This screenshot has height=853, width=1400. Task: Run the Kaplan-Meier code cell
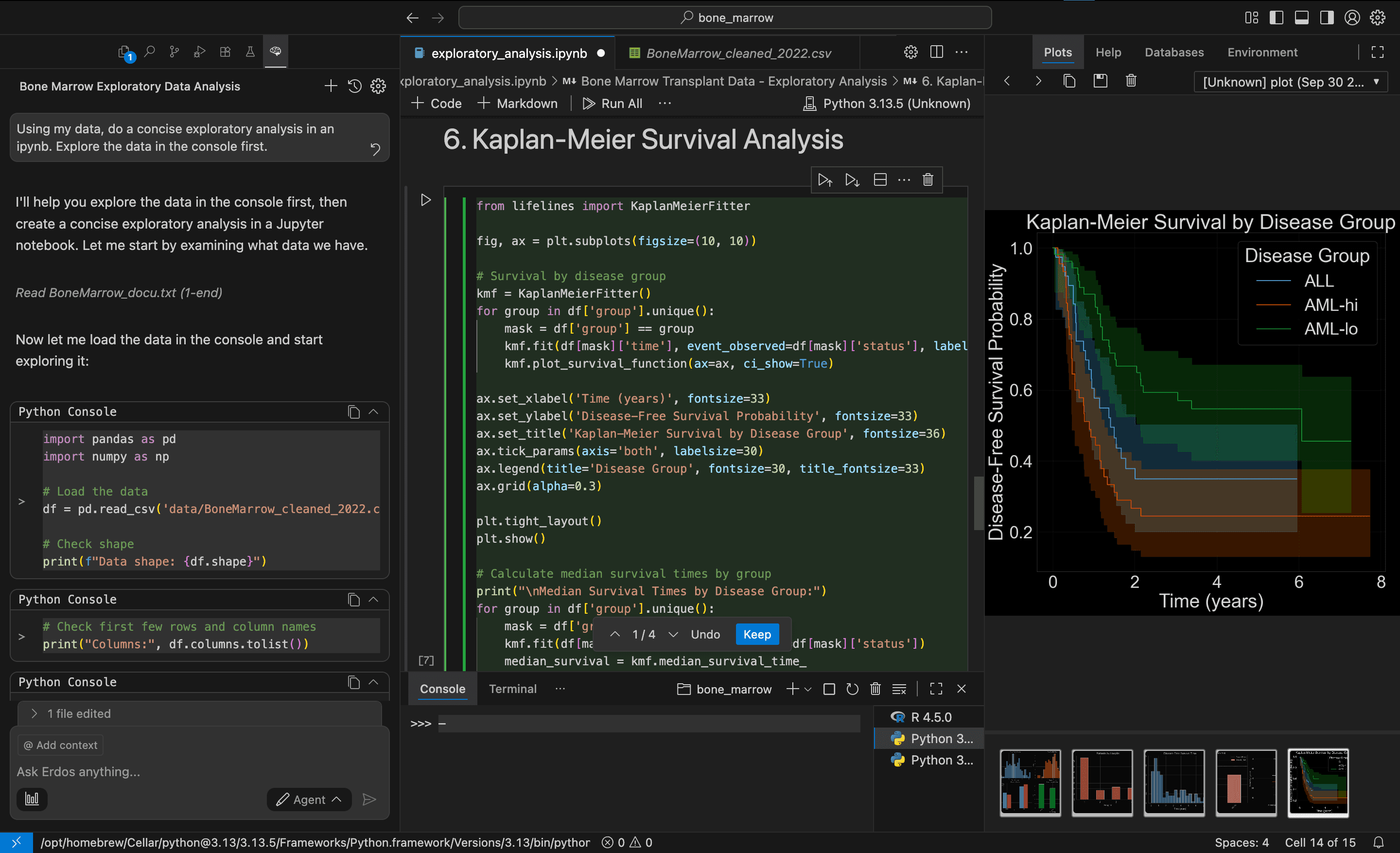click(x=425, y=200)
